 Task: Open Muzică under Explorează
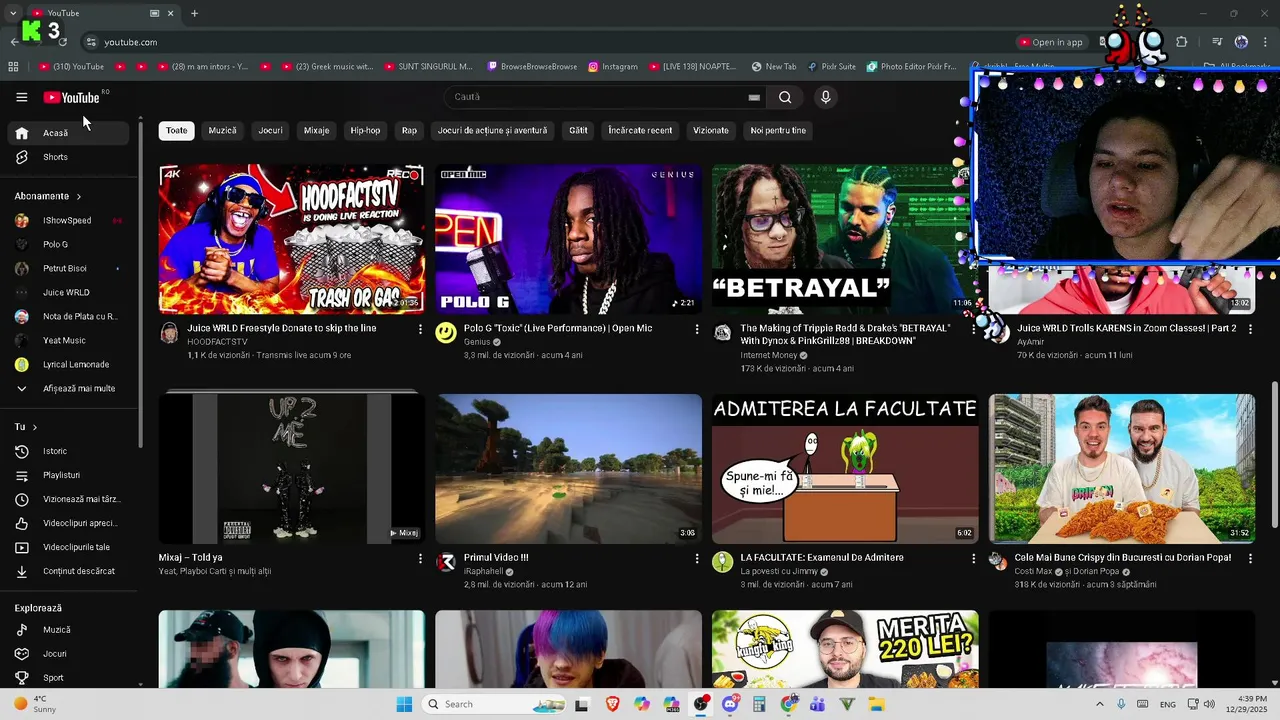[70, 630]
